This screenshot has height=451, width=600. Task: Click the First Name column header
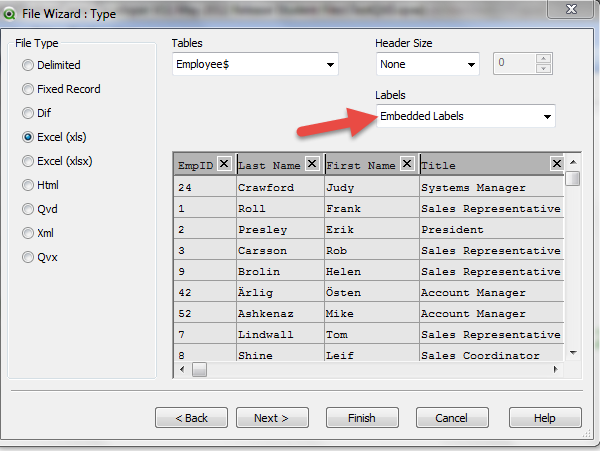[x=372, y=165]
